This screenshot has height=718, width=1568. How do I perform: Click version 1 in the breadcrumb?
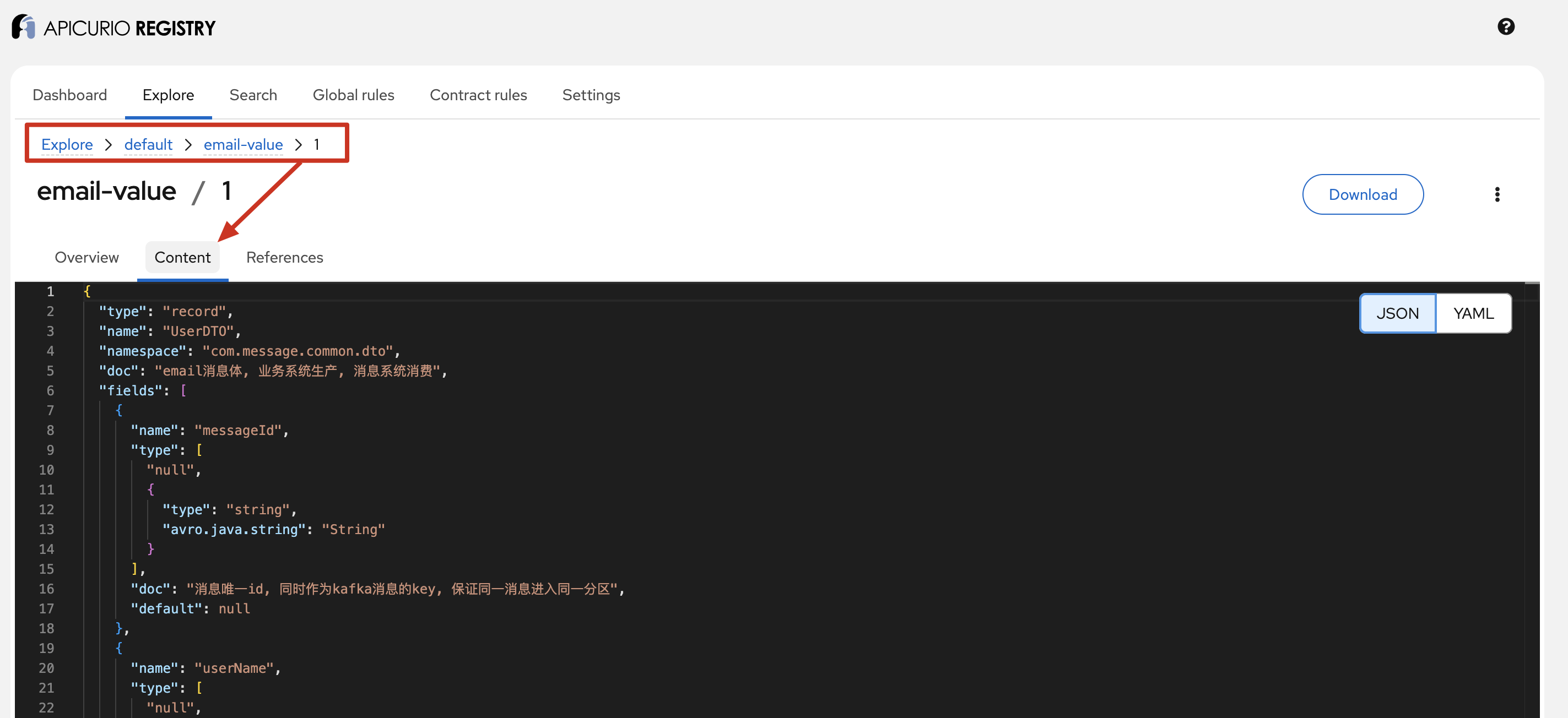click(x=317, y=144)
